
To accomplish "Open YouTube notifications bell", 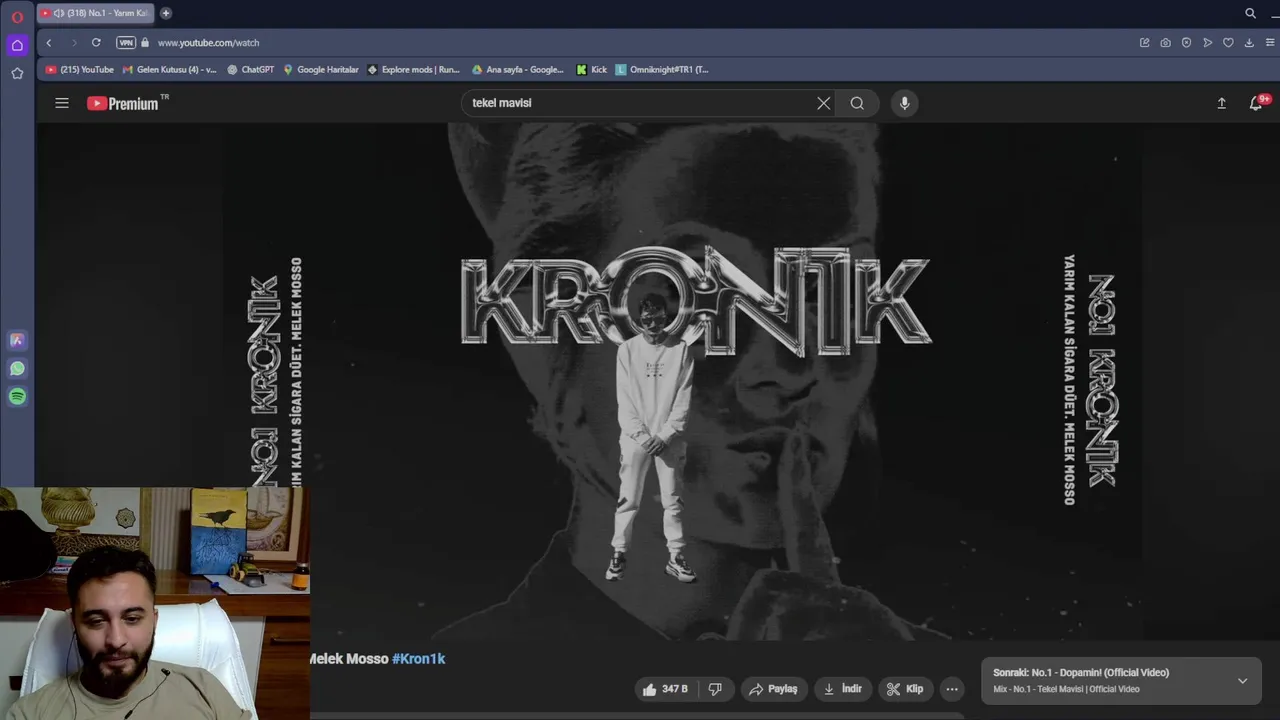I will point(1256,103).
